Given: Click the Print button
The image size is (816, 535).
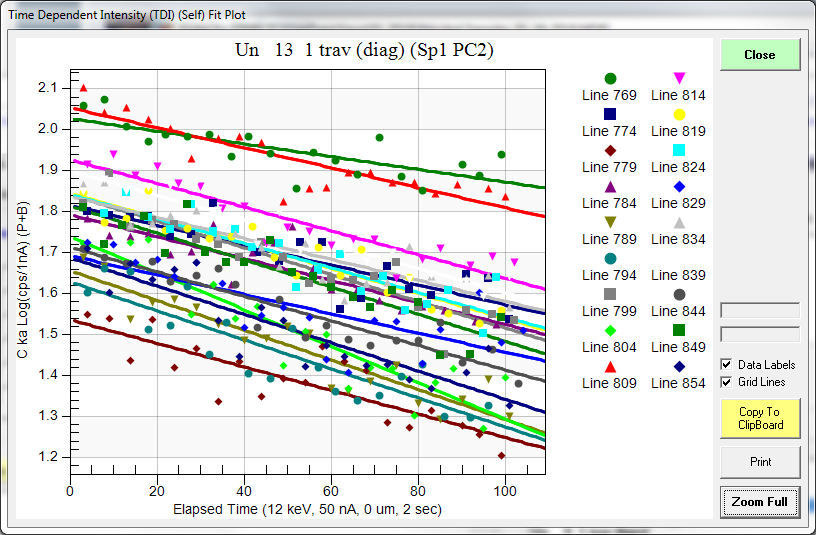Looking at the screenshot, I should point(760,462).
